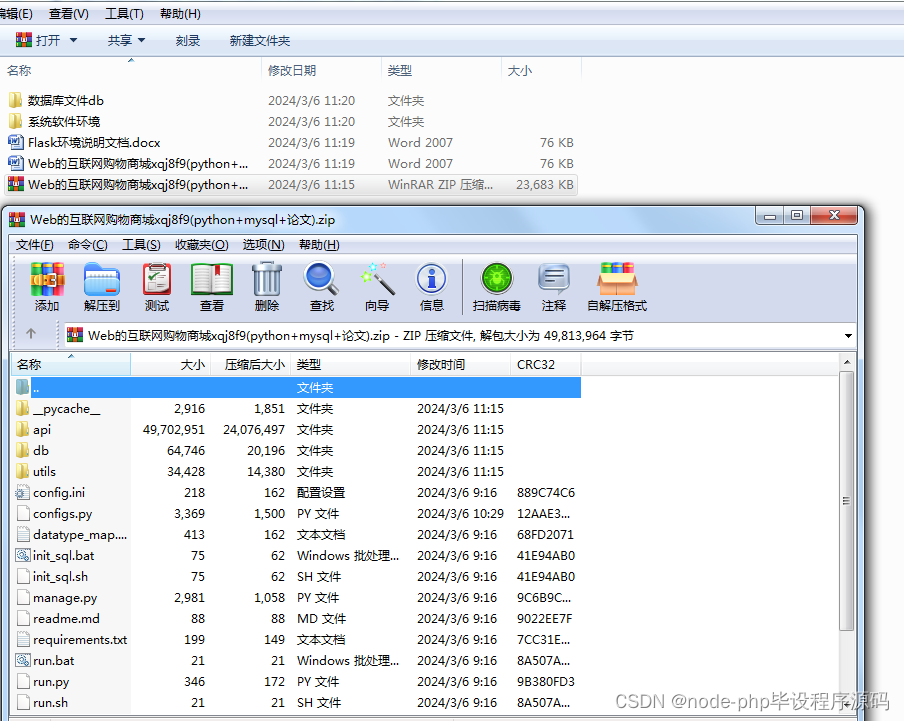Select the config.ini file entry
This screenshot has width=904, height=721.
pyautogui.click(x=58, y=492)
